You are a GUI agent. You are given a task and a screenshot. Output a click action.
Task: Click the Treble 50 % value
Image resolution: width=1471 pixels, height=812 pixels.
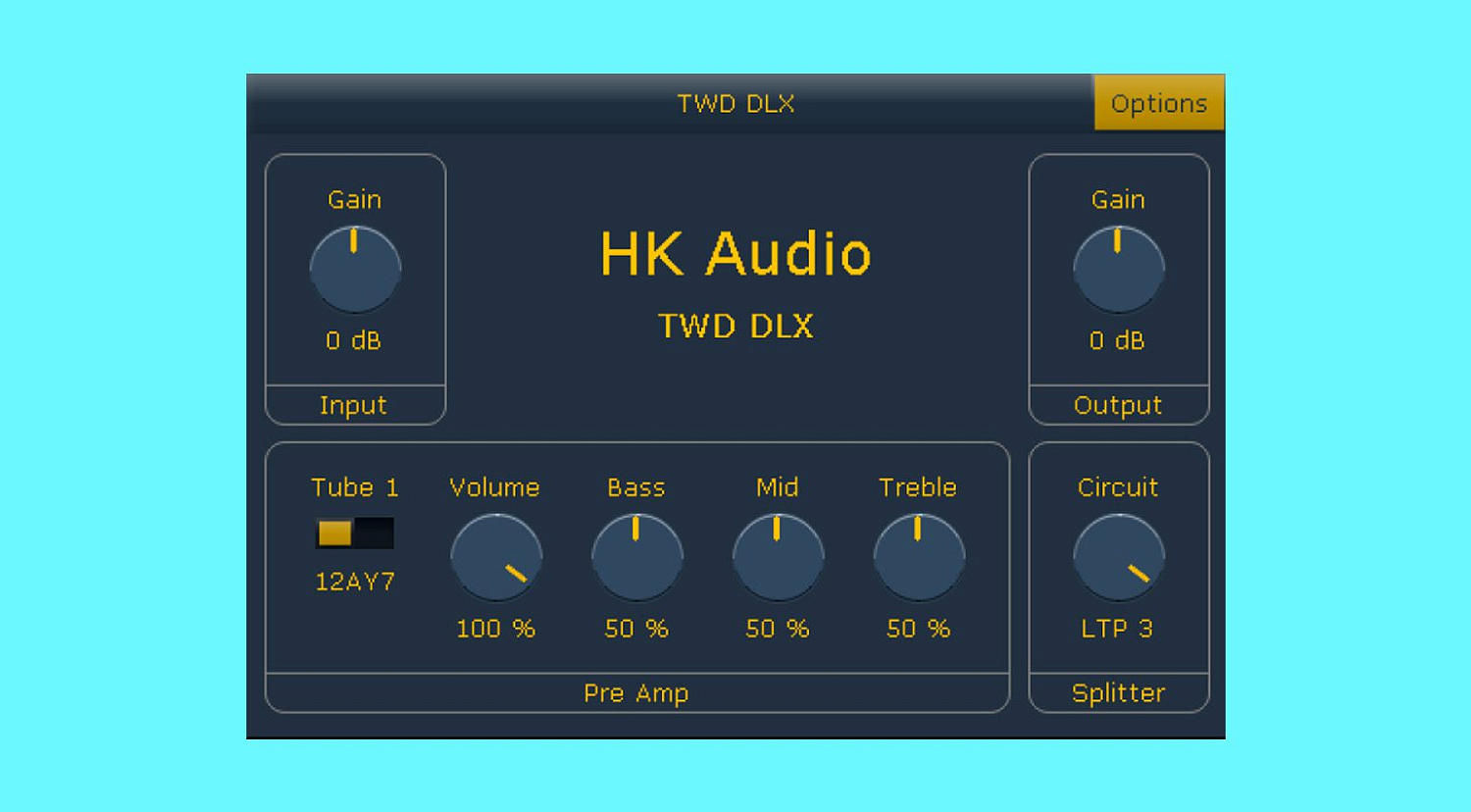[x=919, y=629]
